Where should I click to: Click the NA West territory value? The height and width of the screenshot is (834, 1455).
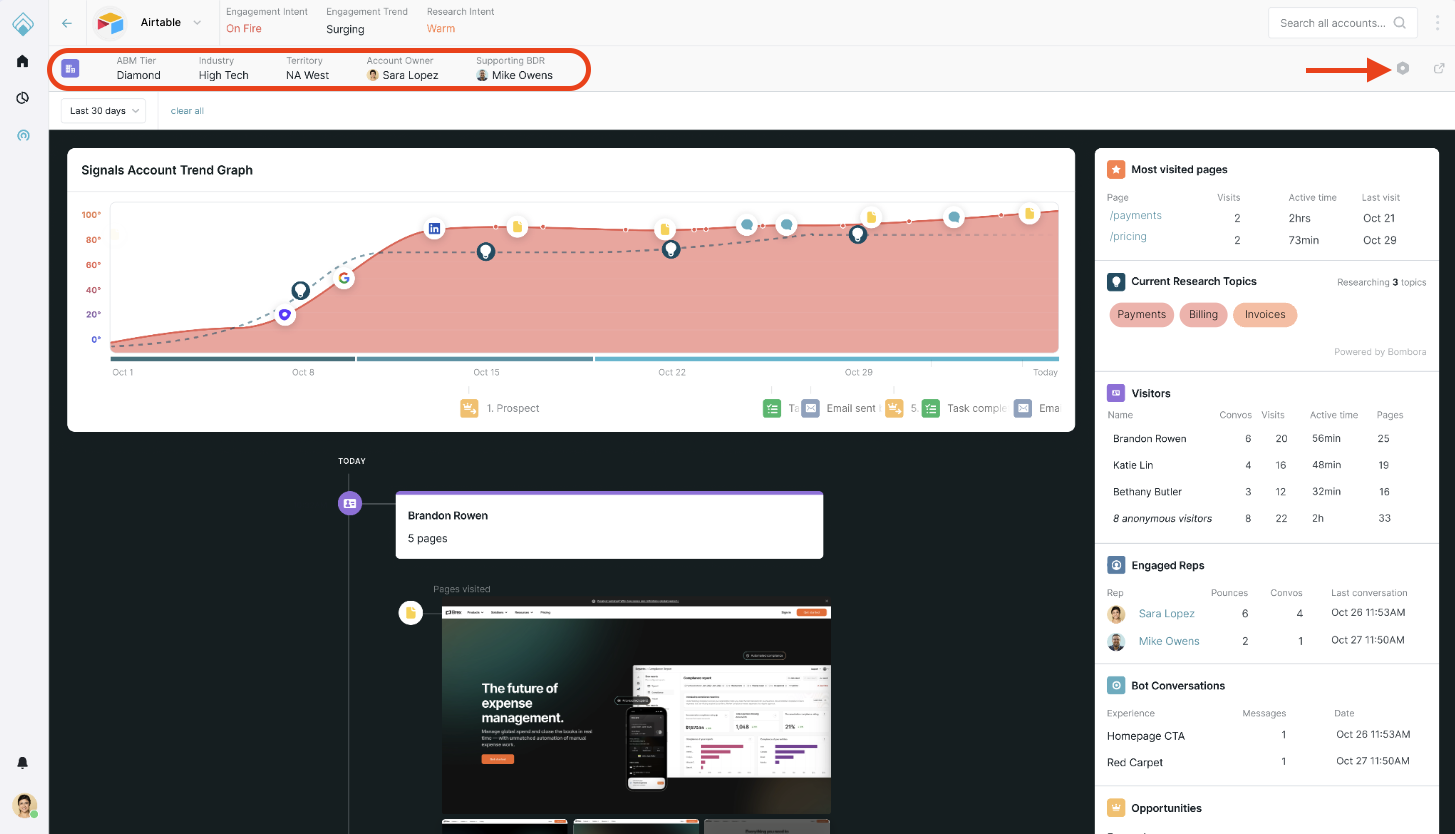pyautogui.click(x=307, y=75)
